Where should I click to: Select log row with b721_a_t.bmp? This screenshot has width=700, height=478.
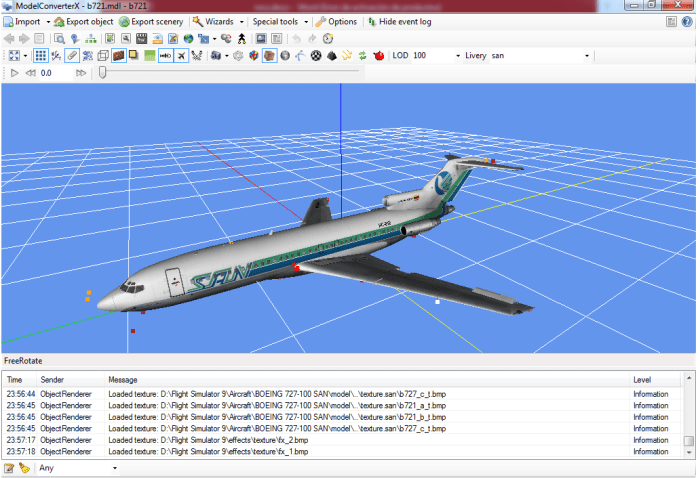click(x=342, y=406)
